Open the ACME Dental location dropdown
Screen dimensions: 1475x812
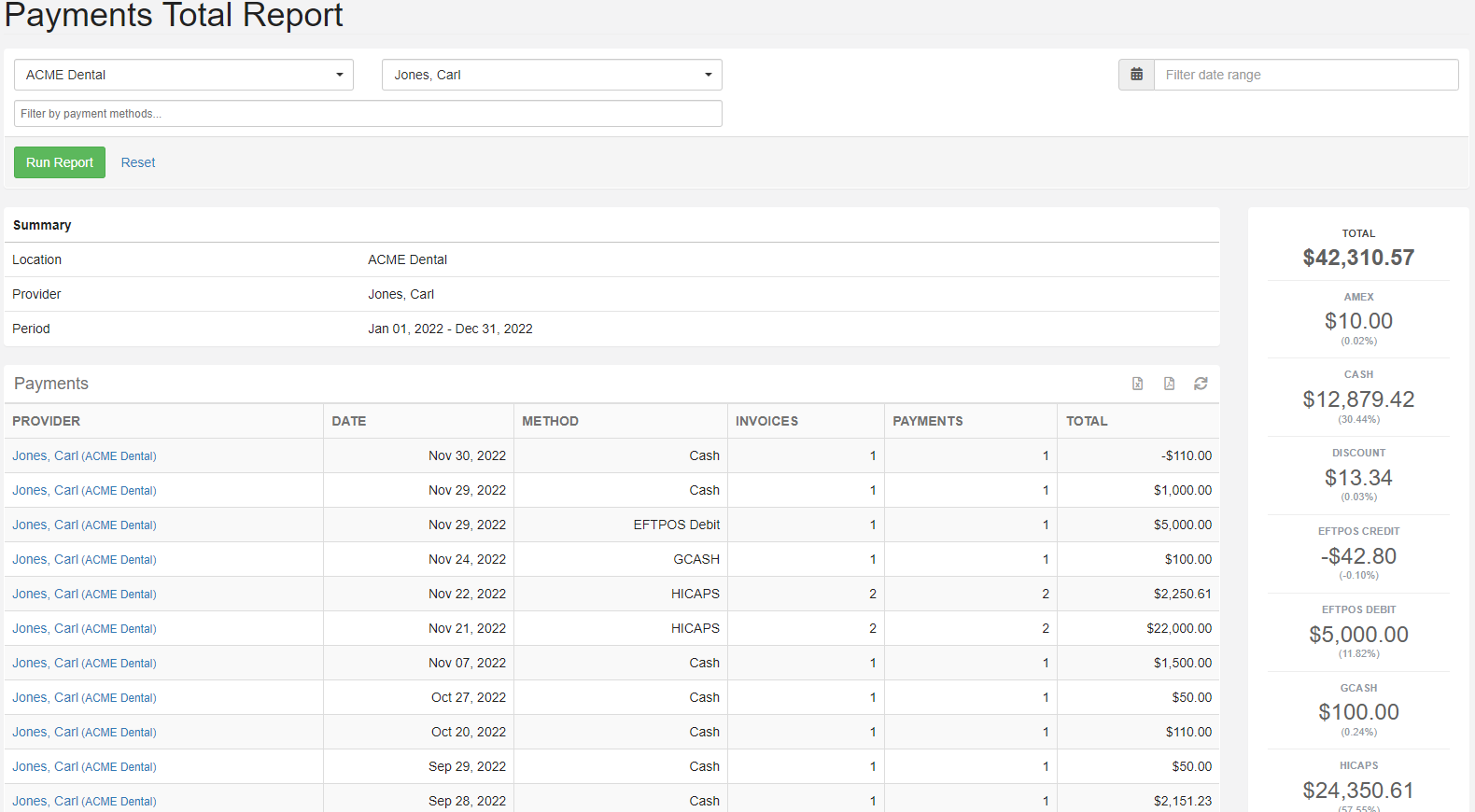pos(184,75)
